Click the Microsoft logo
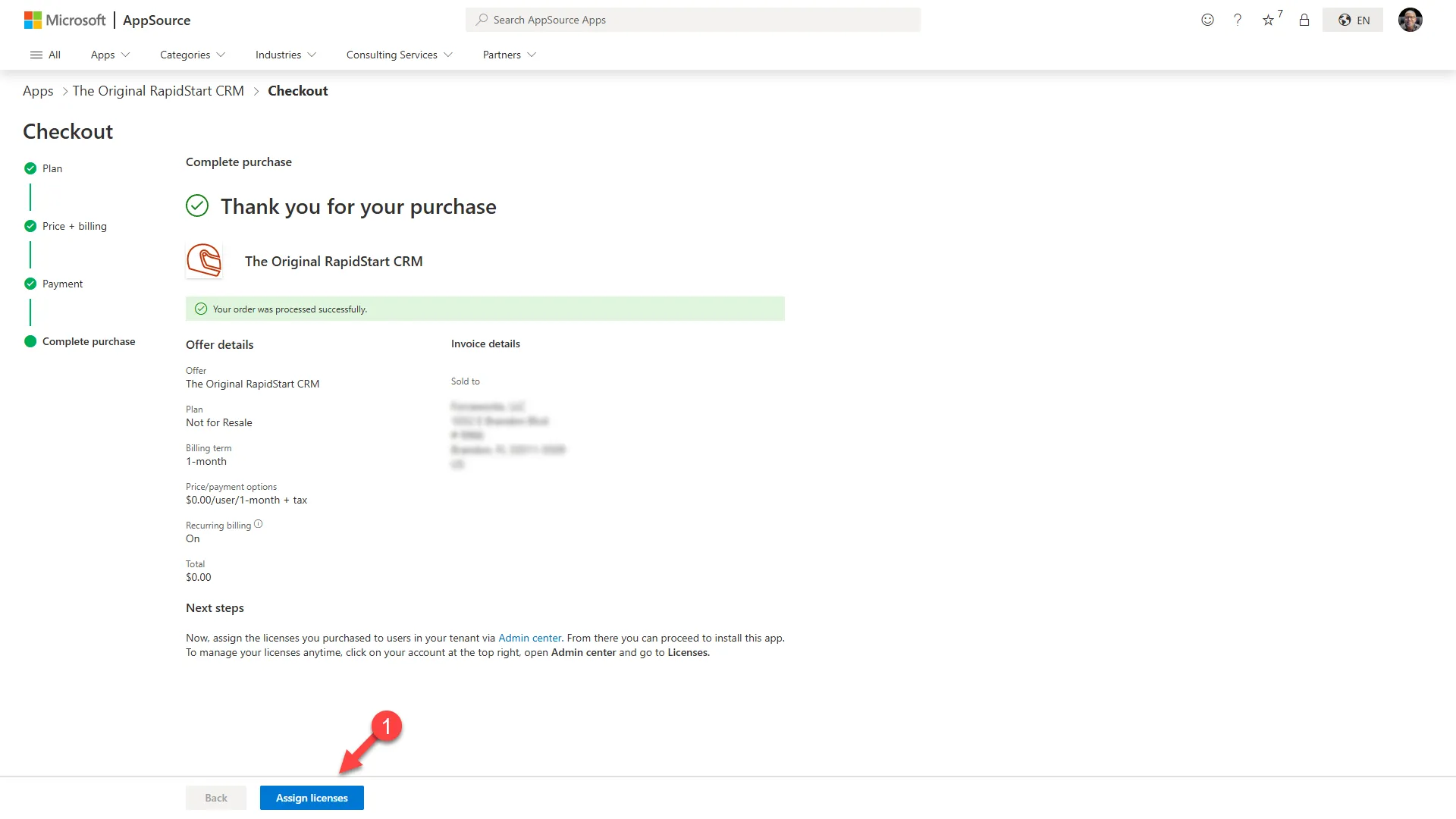This screenshot has width=1456, height=819. [64, 20]
